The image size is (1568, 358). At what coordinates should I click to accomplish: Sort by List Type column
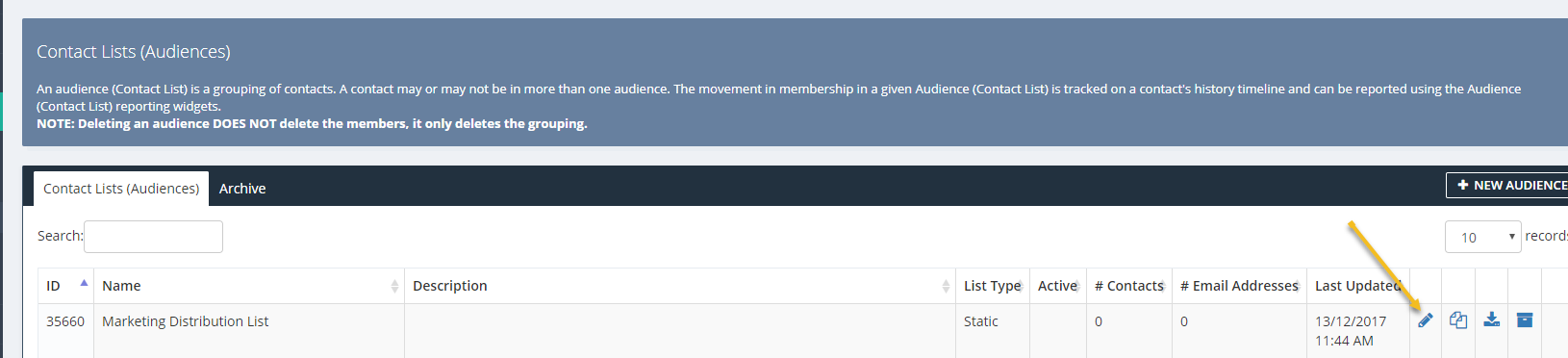993,286
